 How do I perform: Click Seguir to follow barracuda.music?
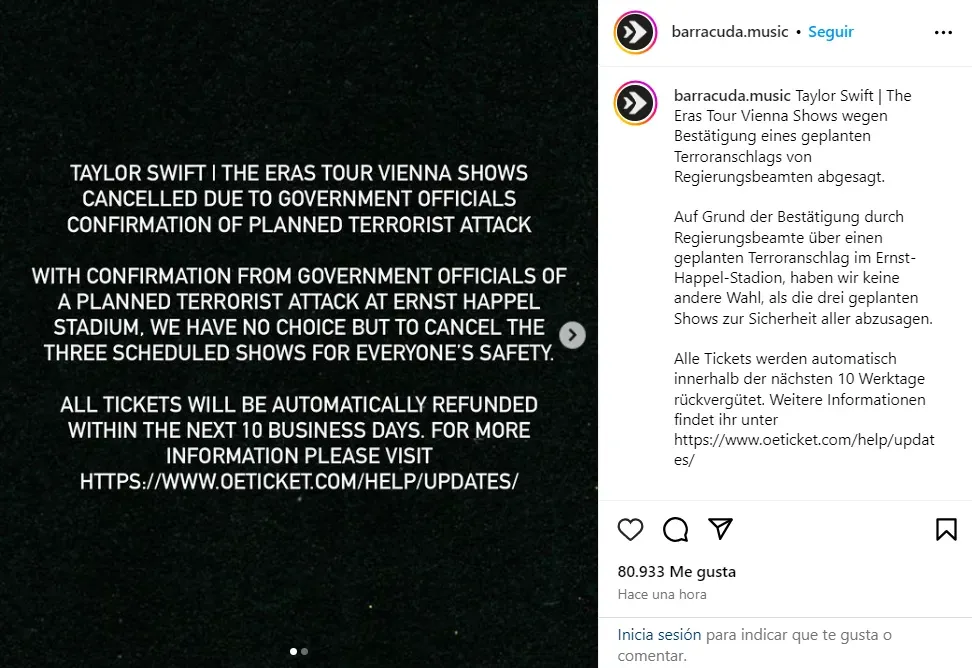[831, 32]
